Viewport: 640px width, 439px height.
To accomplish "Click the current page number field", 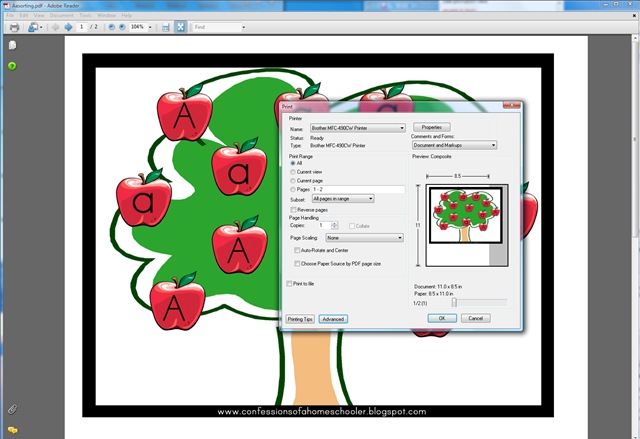I will 82,27.
